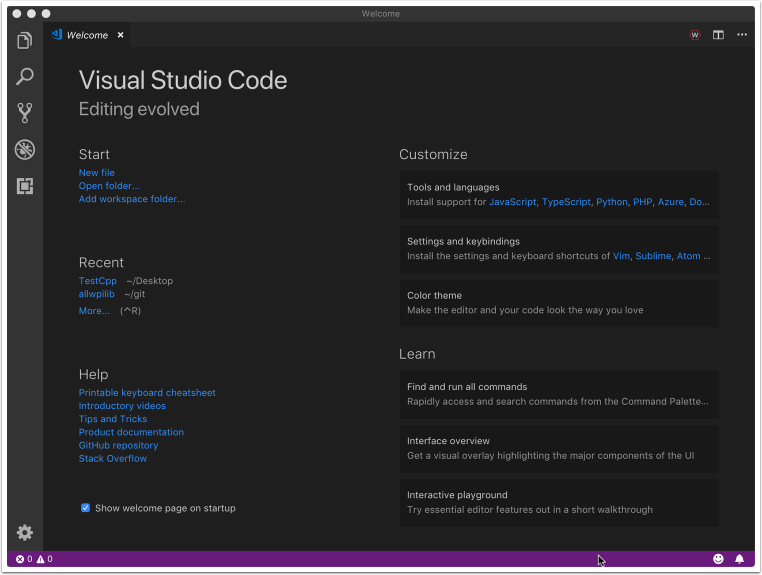Click errors and warnings count in status bar

click(x=34, y=559)
